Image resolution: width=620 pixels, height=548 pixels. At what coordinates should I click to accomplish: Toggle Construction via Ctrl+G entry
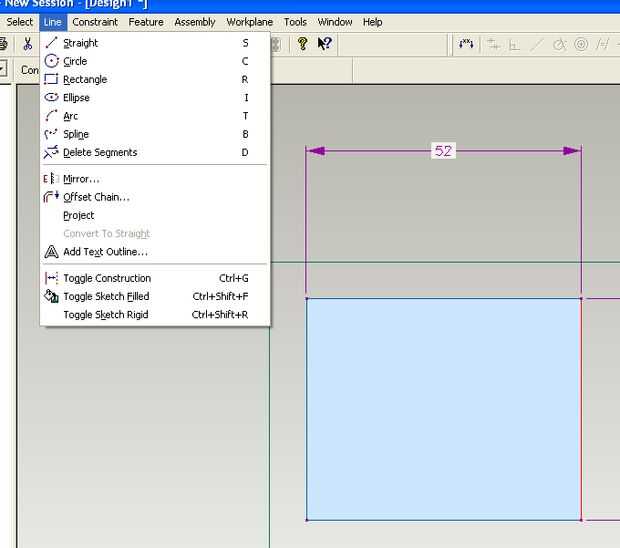[x=155, y=278]
